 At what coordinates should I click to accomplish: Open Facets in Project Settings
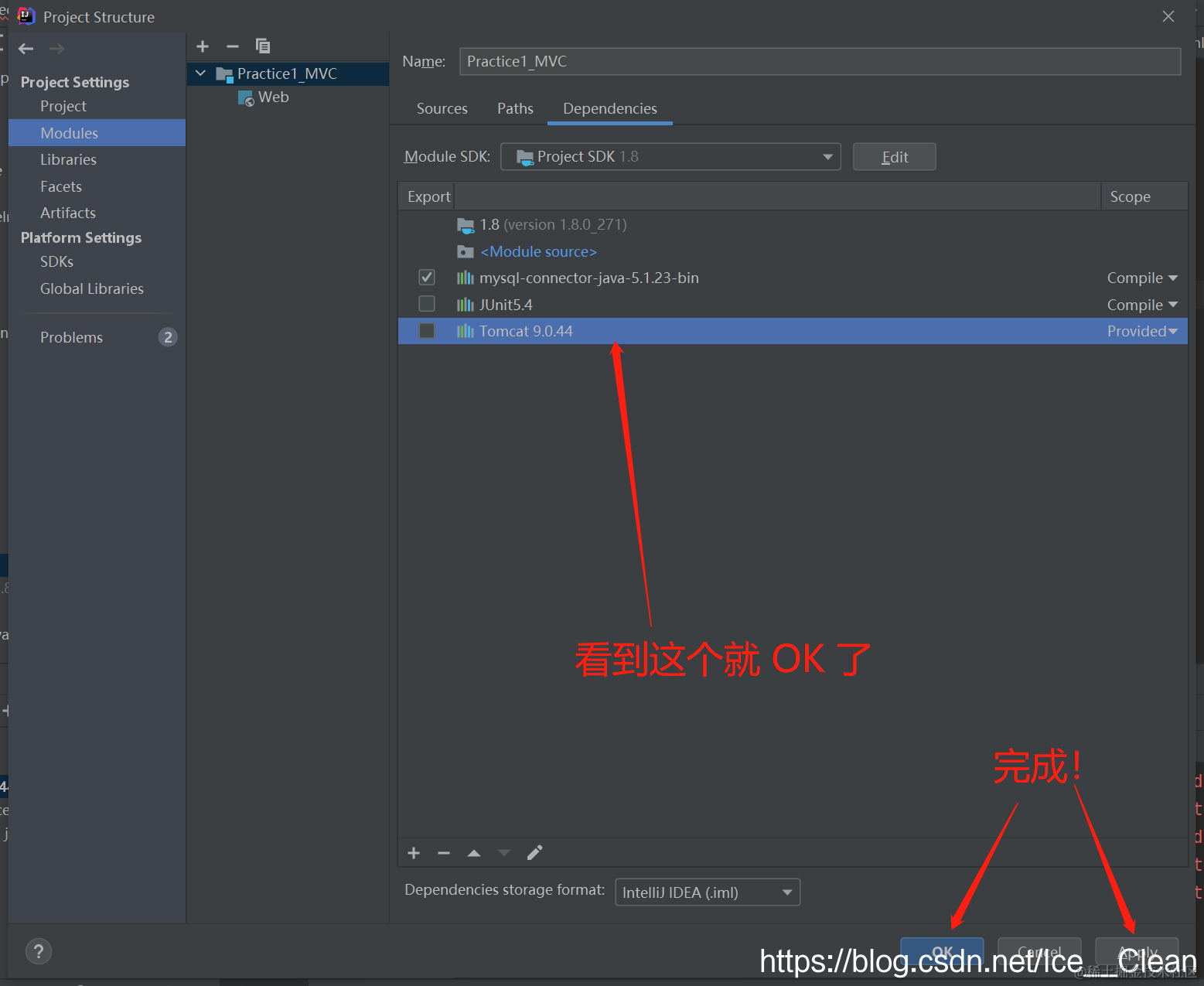[x=61, y=186]
